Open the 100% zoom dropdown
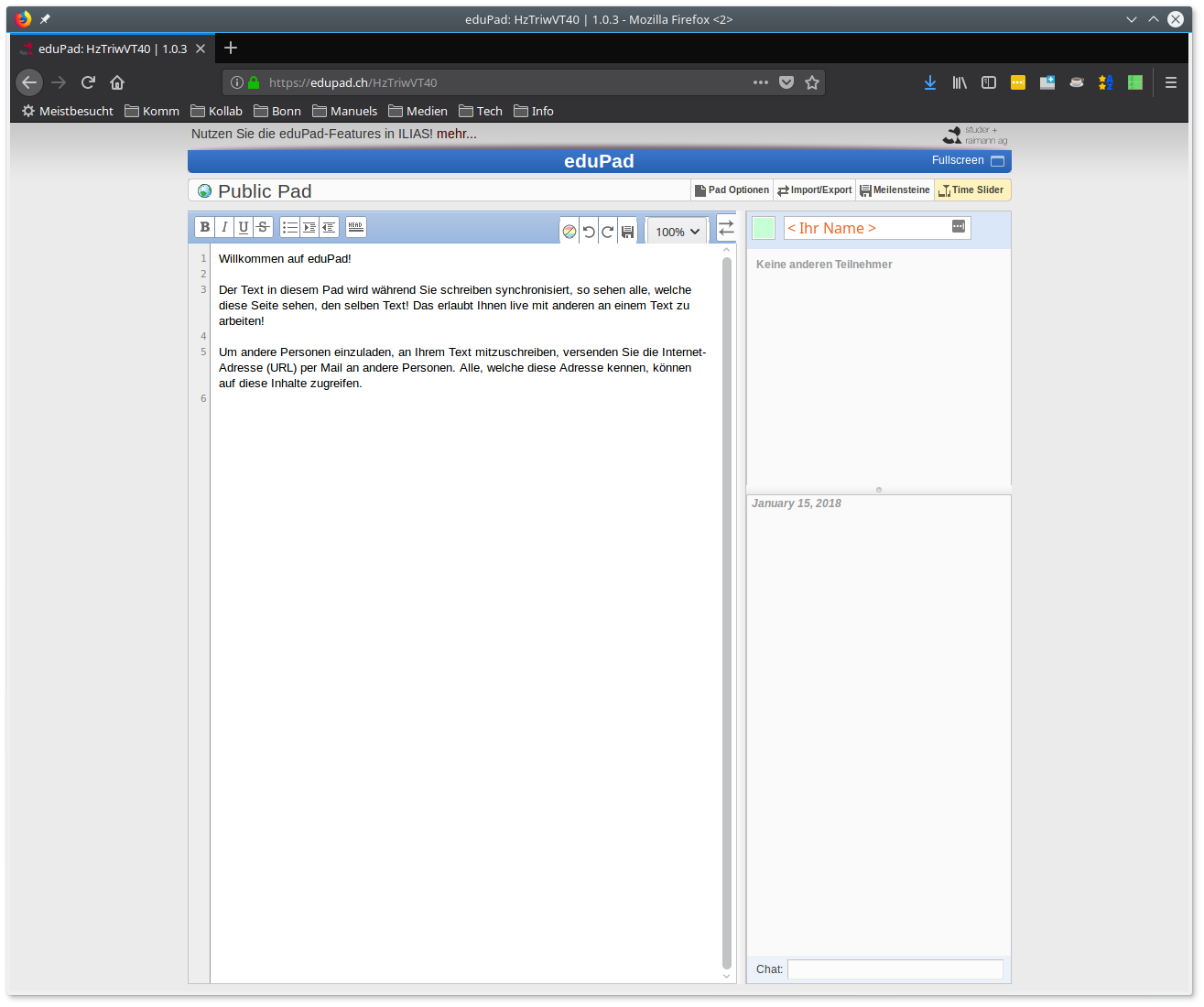 [678, 232]
